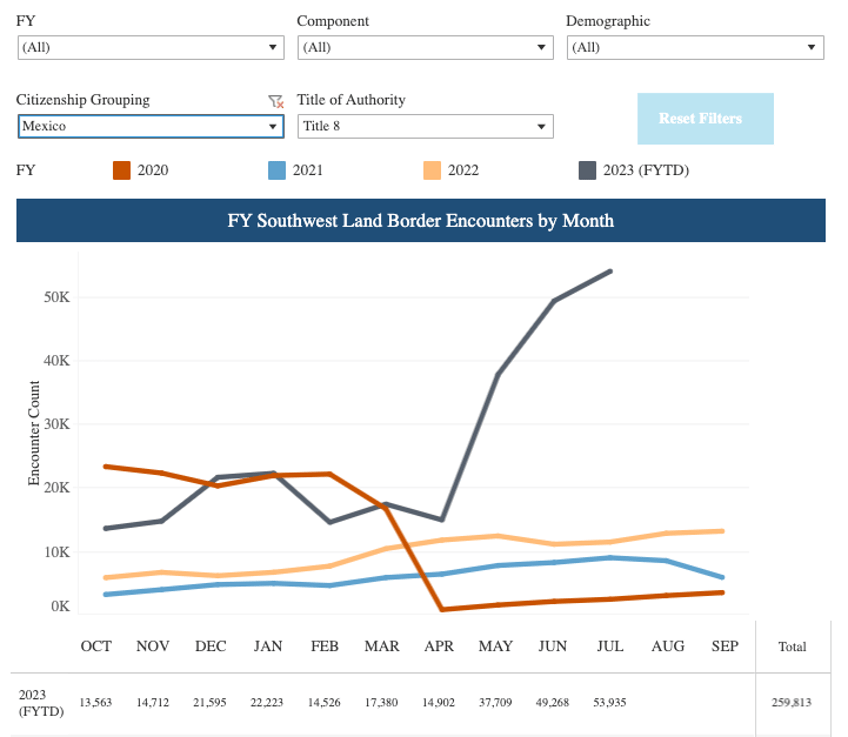Select the 2023 (FYTD) table row label
848x737 pixels.
click(x=41, y=703)
